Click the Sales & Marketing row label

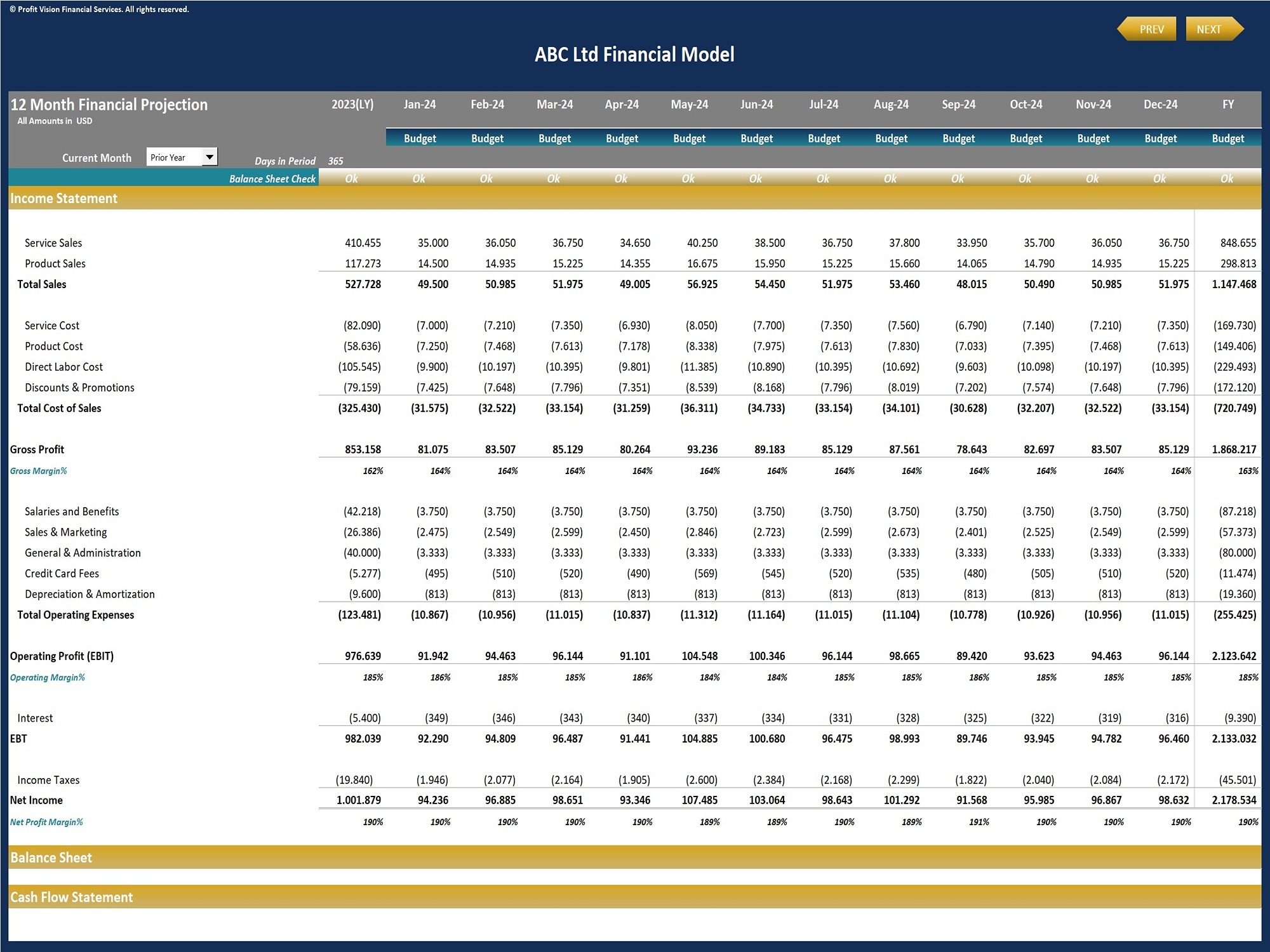coord(65,532)
